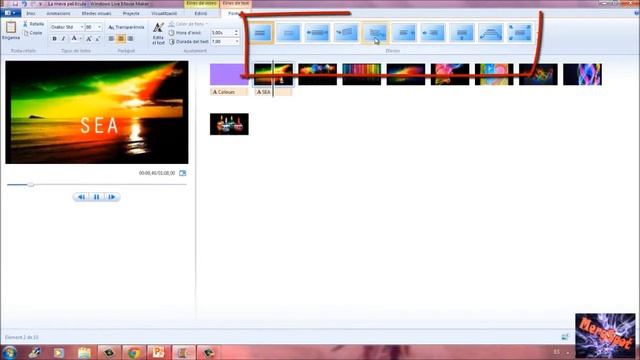Select the fourth text effect in the gallery
Viewport: 640px width, 360px height.
point(346,33)
